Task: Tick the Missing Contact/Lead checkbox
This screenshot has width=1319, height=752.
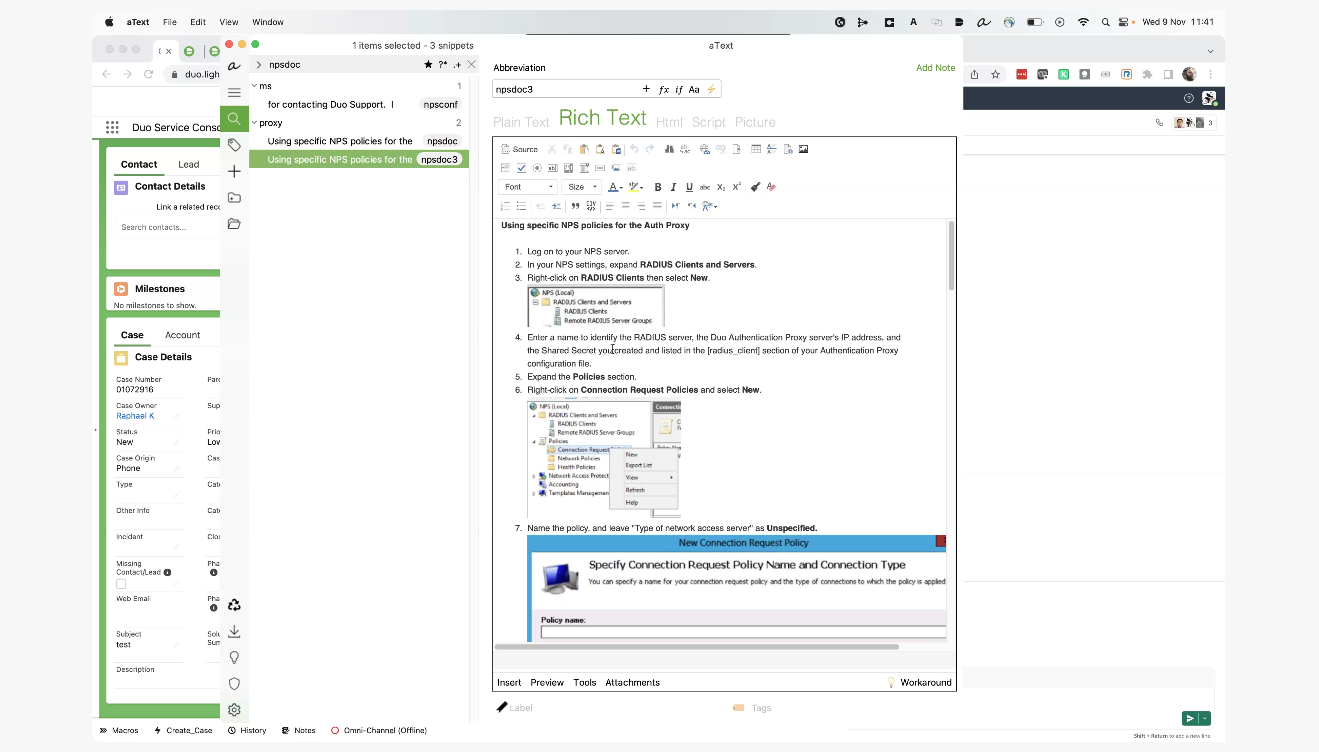Action: 121,584
